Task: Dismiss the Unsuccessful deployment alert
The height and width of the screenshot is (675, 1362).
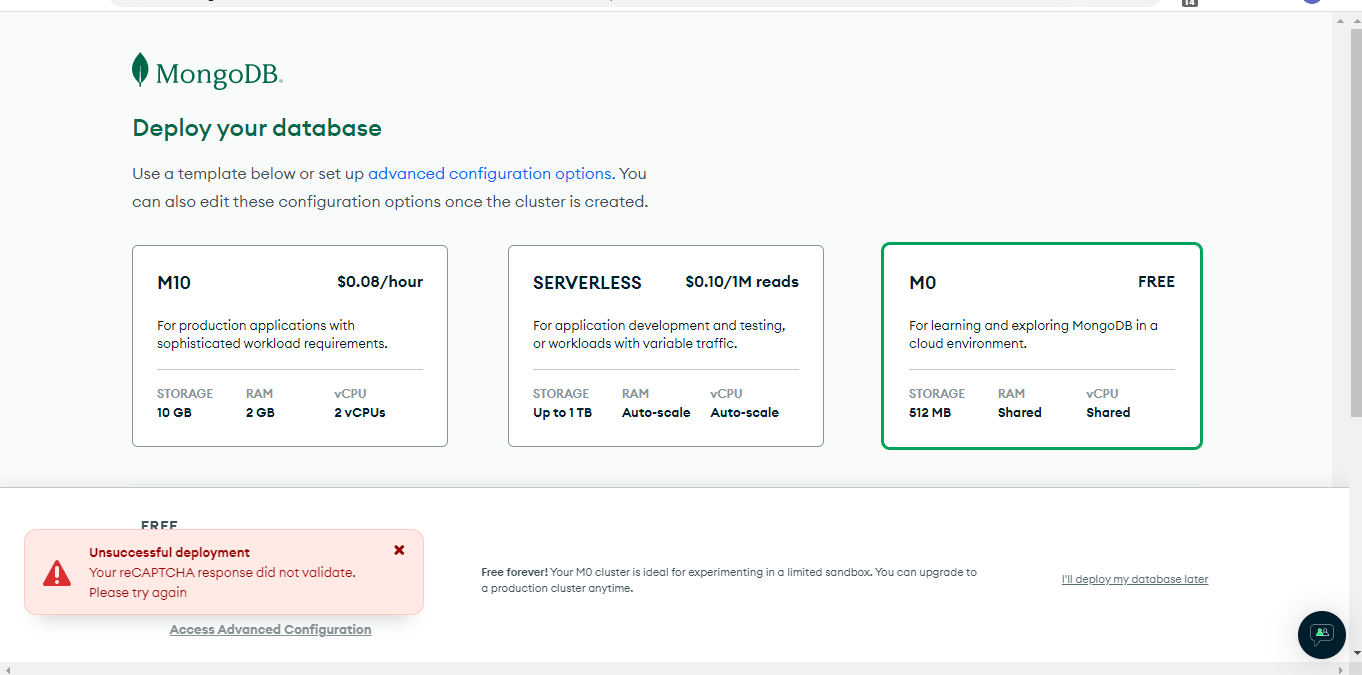Action: (x=399, y=550)
